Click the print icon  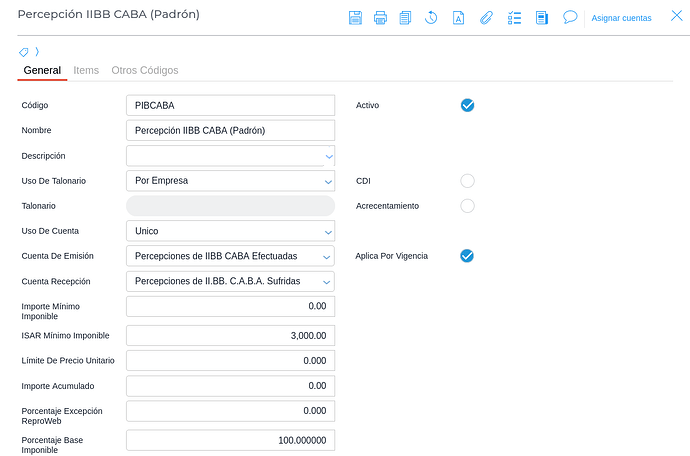click(x=380, y=17)
